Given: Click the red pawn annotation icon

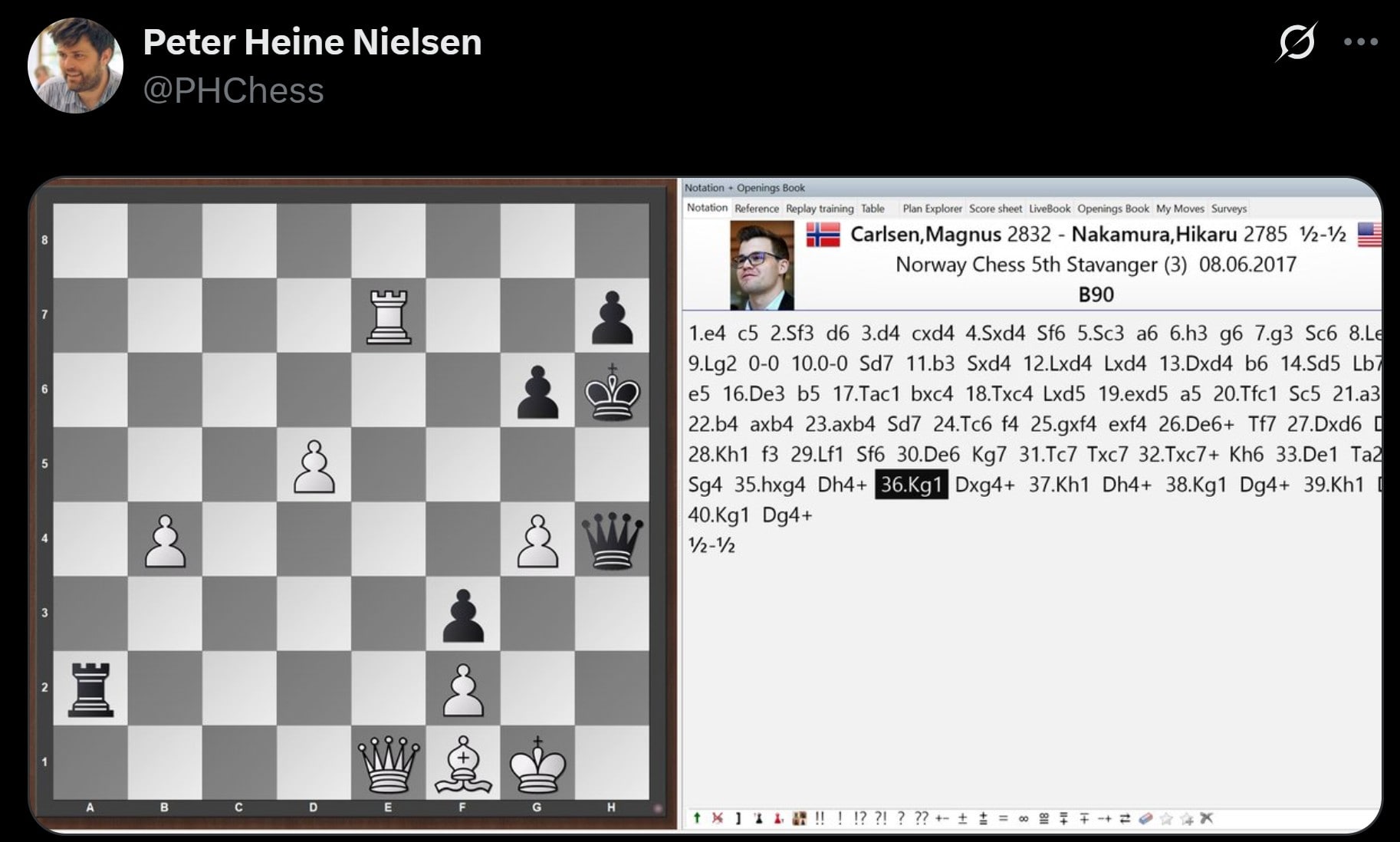Looking at the screenshot, I should [x=778, y=818].
